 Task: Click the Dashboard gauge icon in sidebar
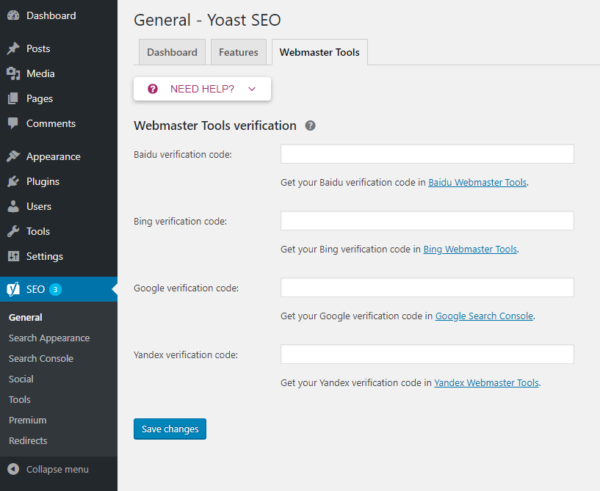[x=12, y=16]
